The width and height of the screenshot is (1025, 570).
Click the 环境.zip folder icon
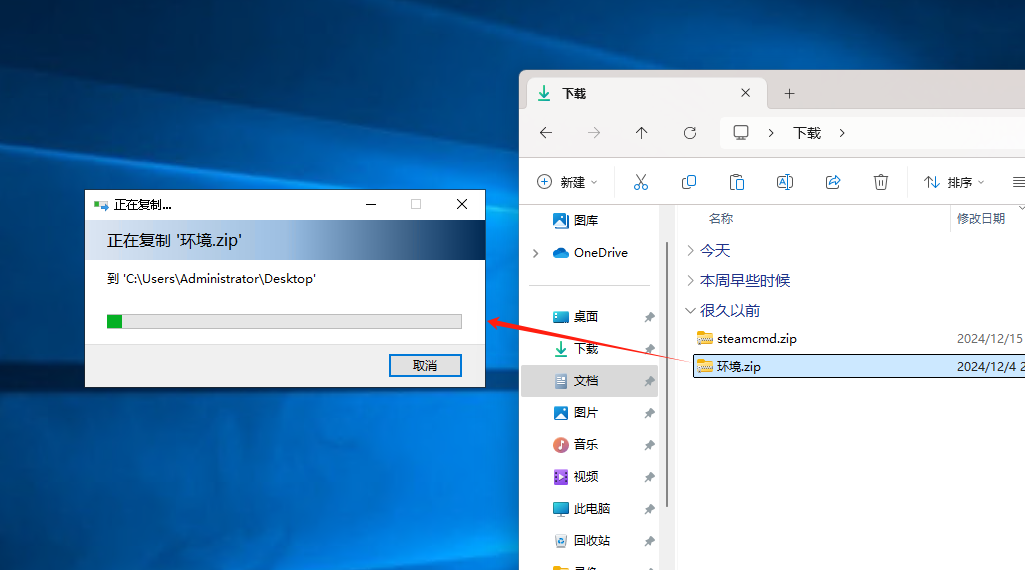tap(705, 366)
